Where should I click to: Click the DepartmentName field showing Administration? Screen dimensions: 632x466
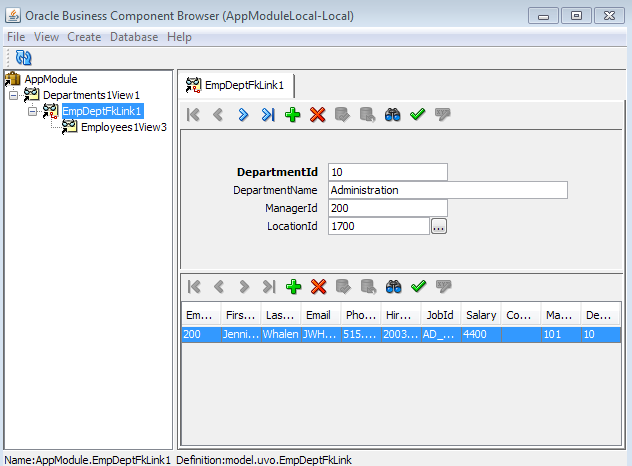point(448,190)
